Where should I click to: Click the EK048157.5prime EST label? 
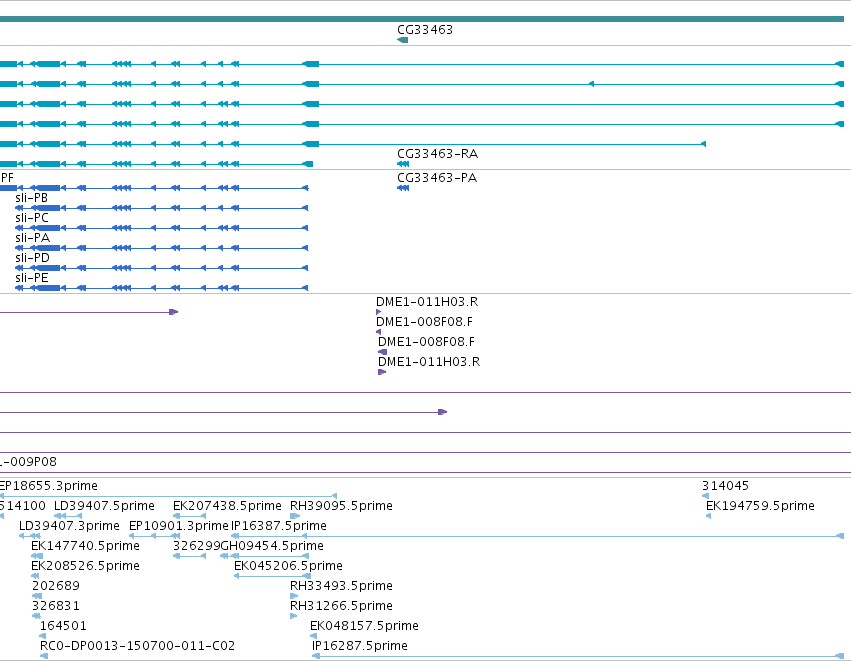pos(364,626)
